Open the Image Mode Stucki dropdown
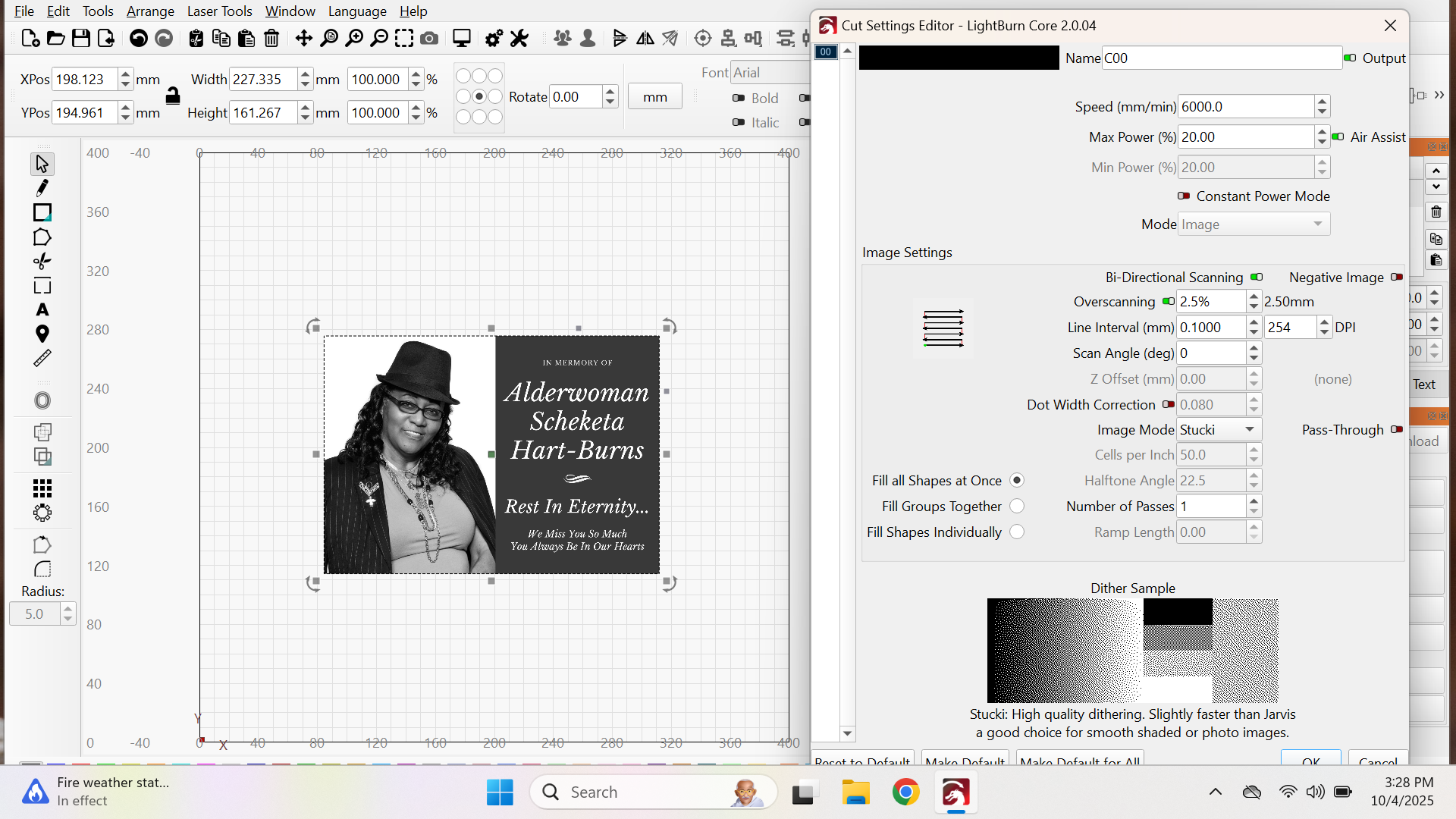This screenshot has height=819, width=1456. pos(1219,430)
